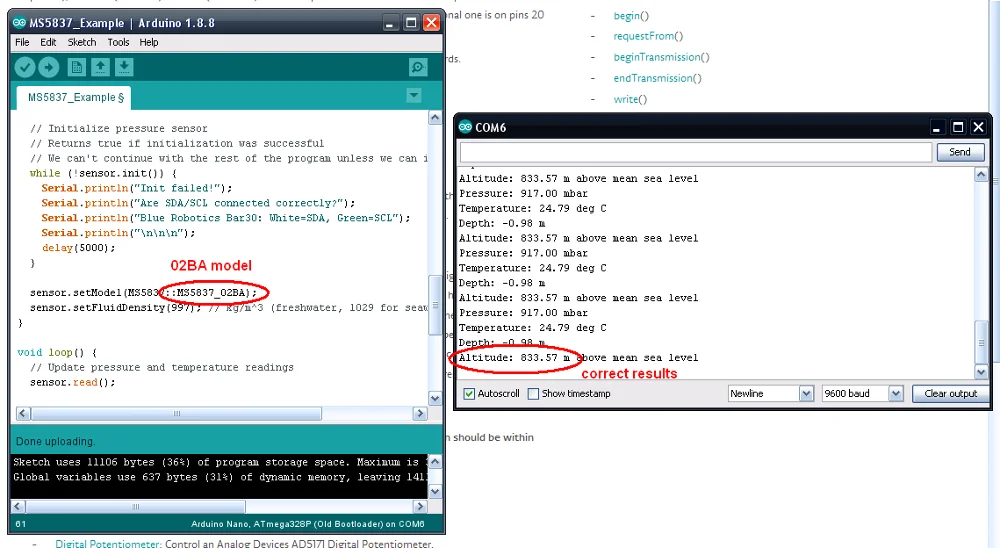Click the 'Global variables use 637 bytes' console line
Image resolution: width=1000 pixels, height=548 pixels.
tap(220, 477)
